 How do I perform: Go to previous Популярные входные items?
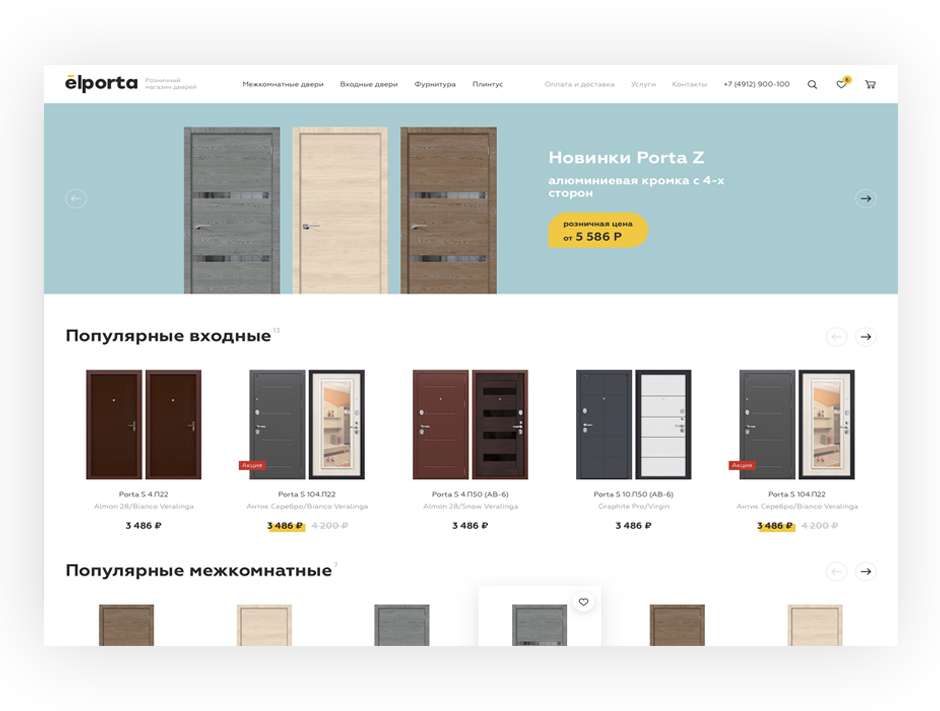(x=836, y=337)
